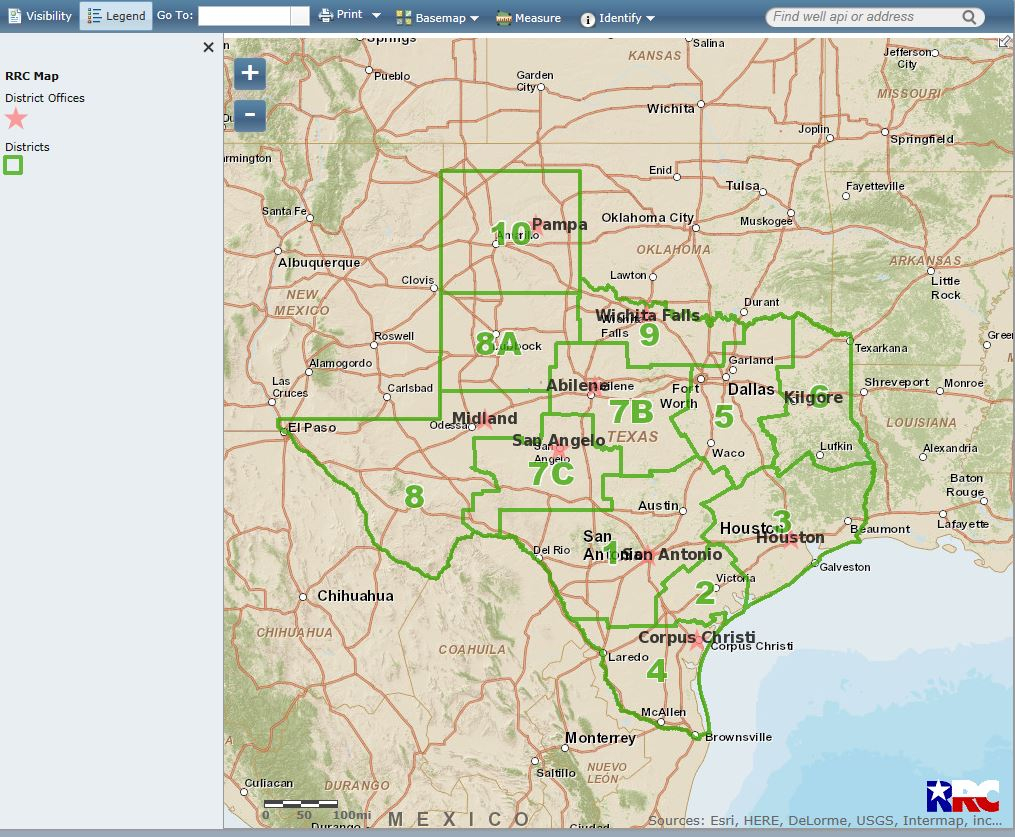
Task: Select the Measure tool
Action: pyautogui.click(x=528, y=18)
